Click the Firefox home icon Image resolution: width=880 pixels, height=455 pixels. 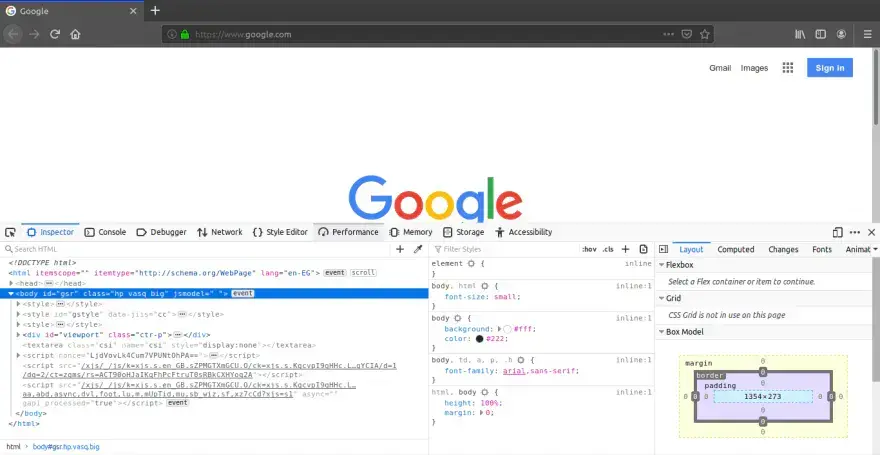coord(76,34)
